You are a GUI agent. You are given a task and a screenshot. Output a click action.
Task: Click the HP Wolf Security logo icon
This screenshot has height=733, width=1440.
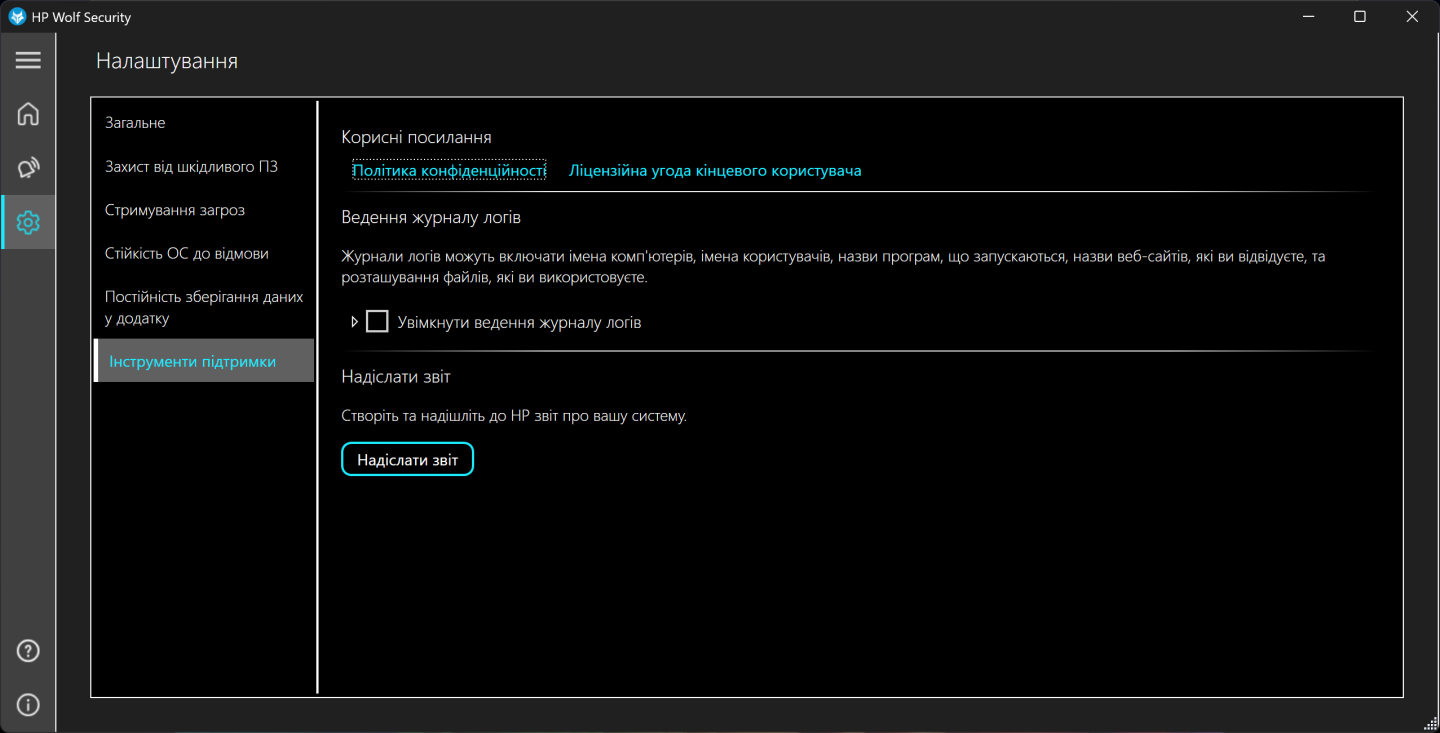point(17,17)
